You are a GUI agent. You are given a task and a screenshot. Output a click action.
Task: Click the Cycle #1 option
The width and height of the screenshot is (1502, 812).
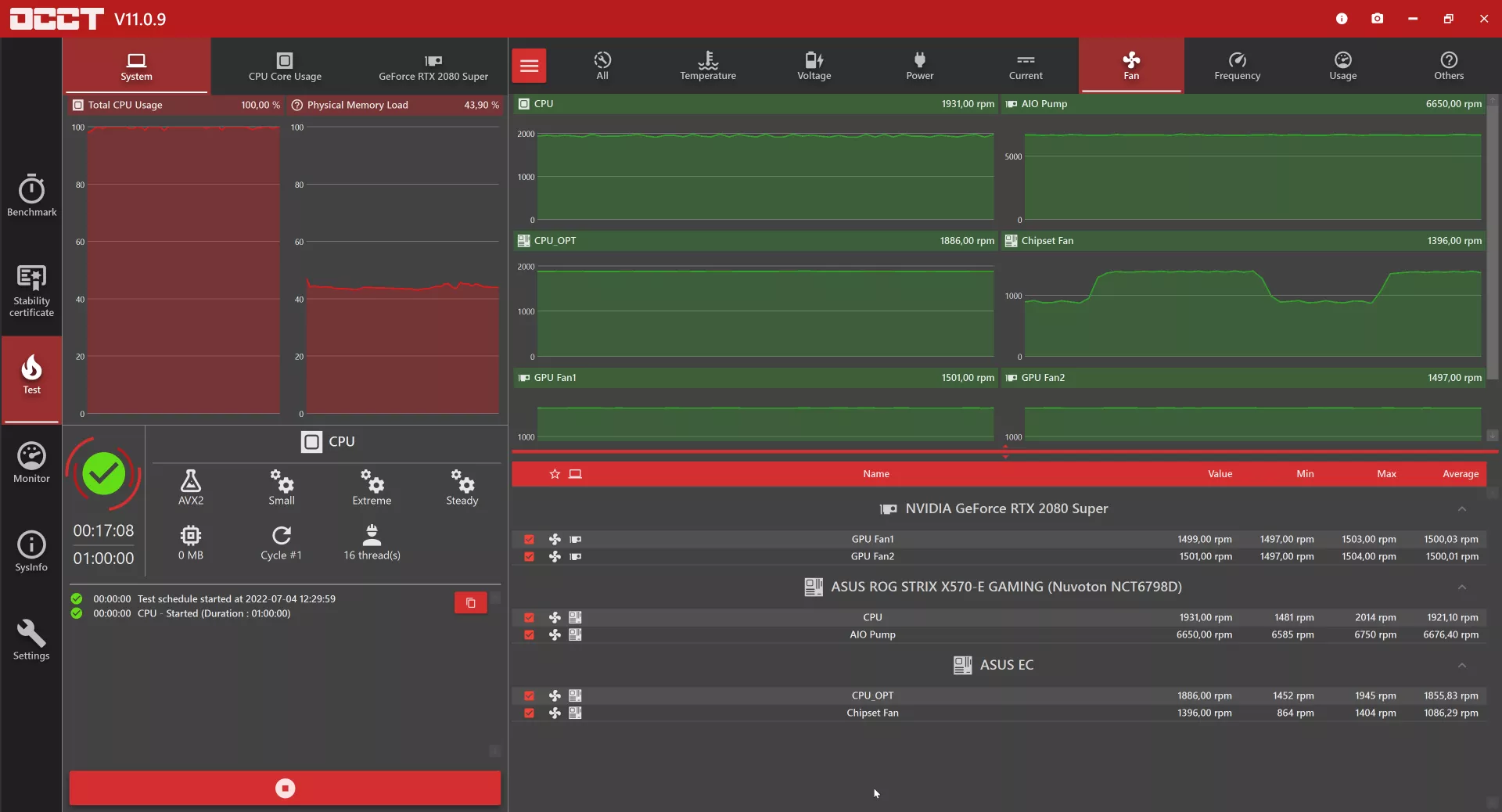tap(282, 543)
